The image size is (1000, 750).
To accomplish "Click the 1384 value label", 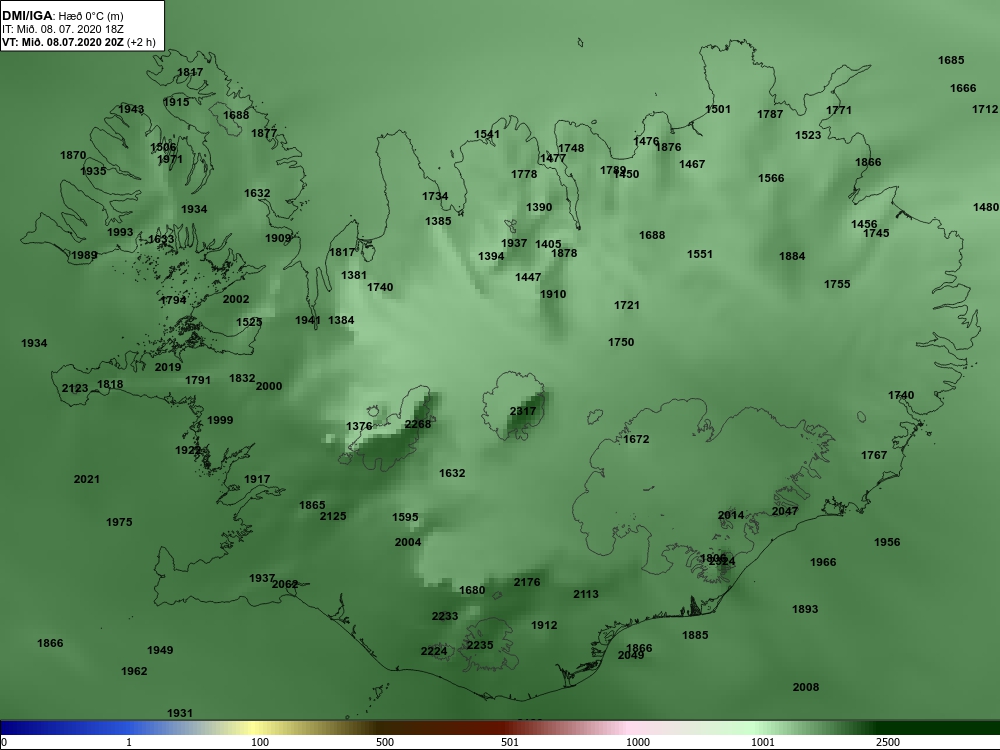I will (x=341, y=320).
